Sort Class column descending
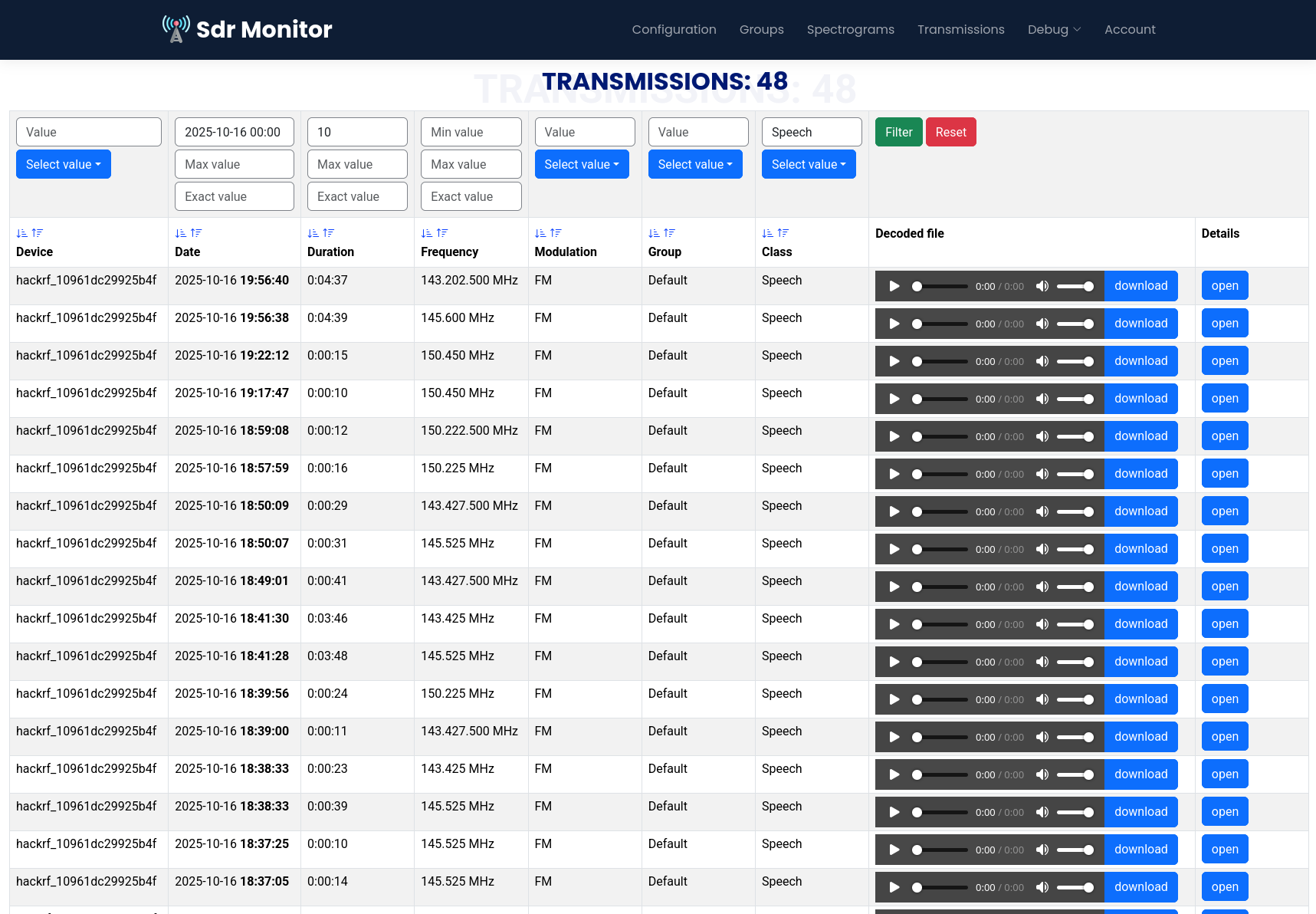This screenshot has height=914, width=1316. (783, 233)
